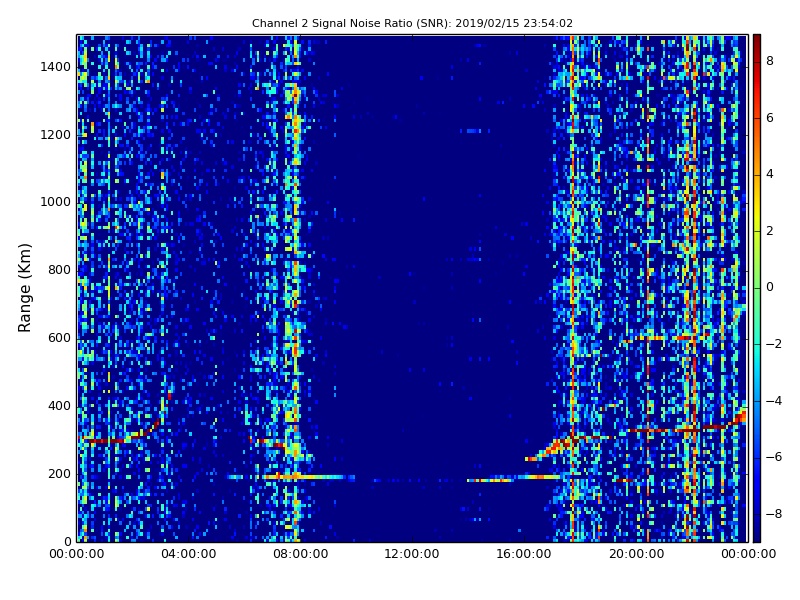Click the colorbar label 0
The width and height of the screenshot is (800, 600).
point(770,287)
